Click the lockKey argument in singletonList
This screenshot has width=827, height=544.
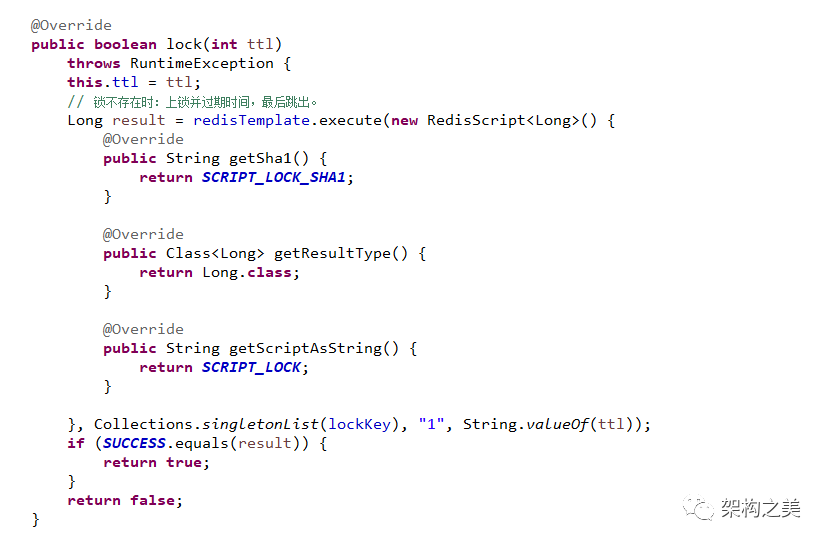360,424
